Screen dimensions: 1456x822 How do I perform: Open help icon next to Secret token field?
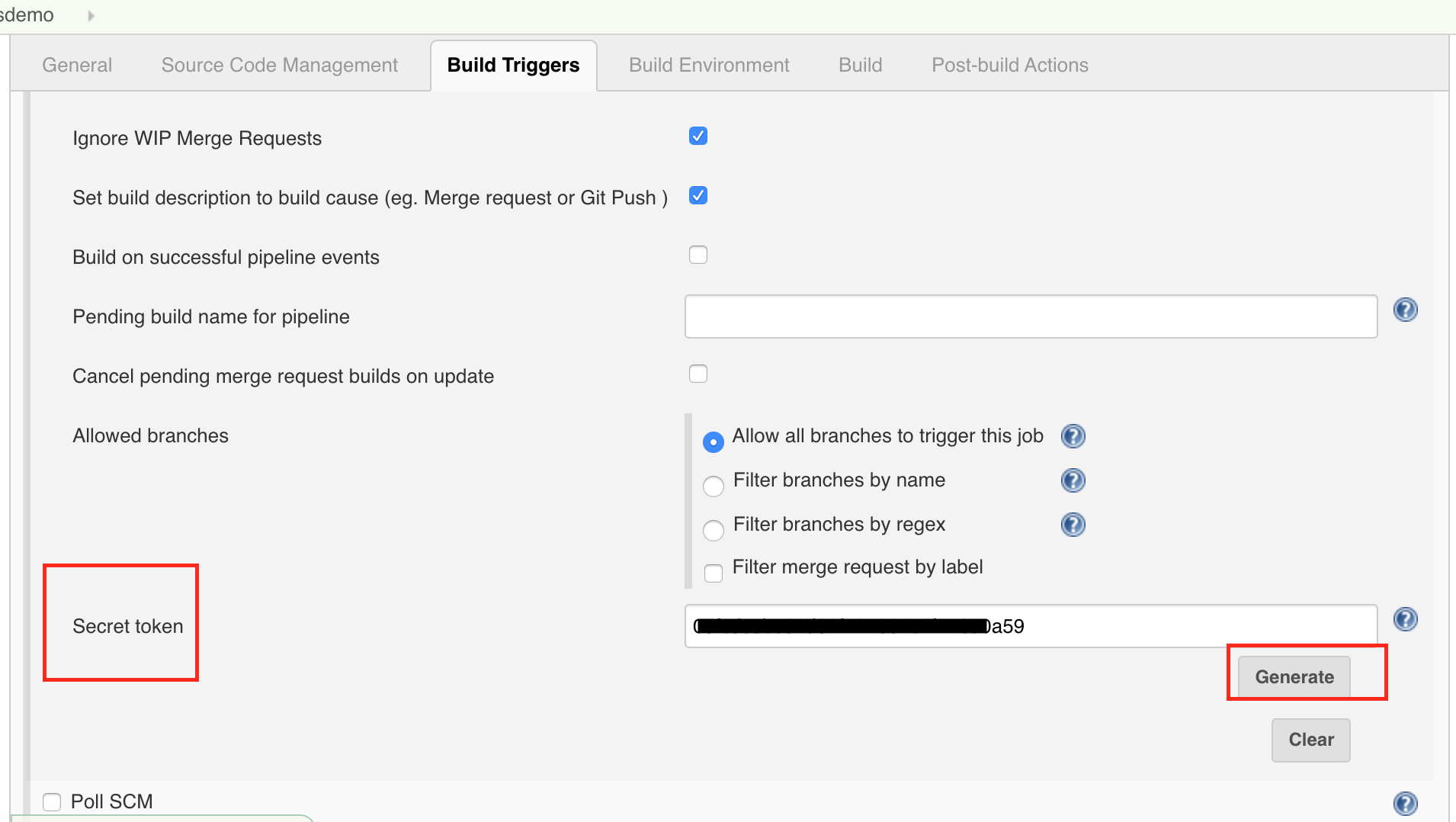(x=1405, y=619)
